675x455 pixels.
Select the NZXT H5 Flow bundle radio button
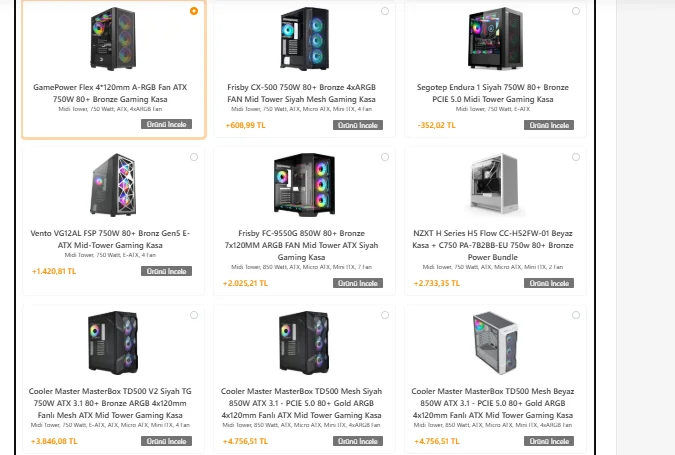pos(576,158)
